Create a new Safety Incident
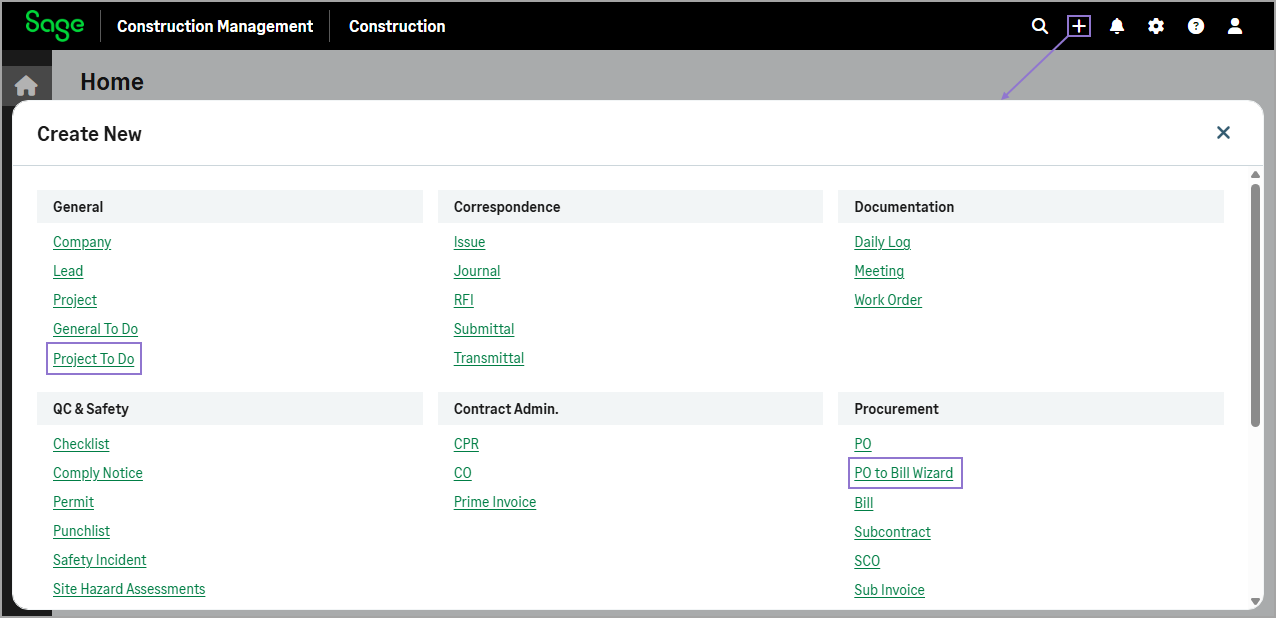The image size is (1276, 618). (x=100, y=560)
